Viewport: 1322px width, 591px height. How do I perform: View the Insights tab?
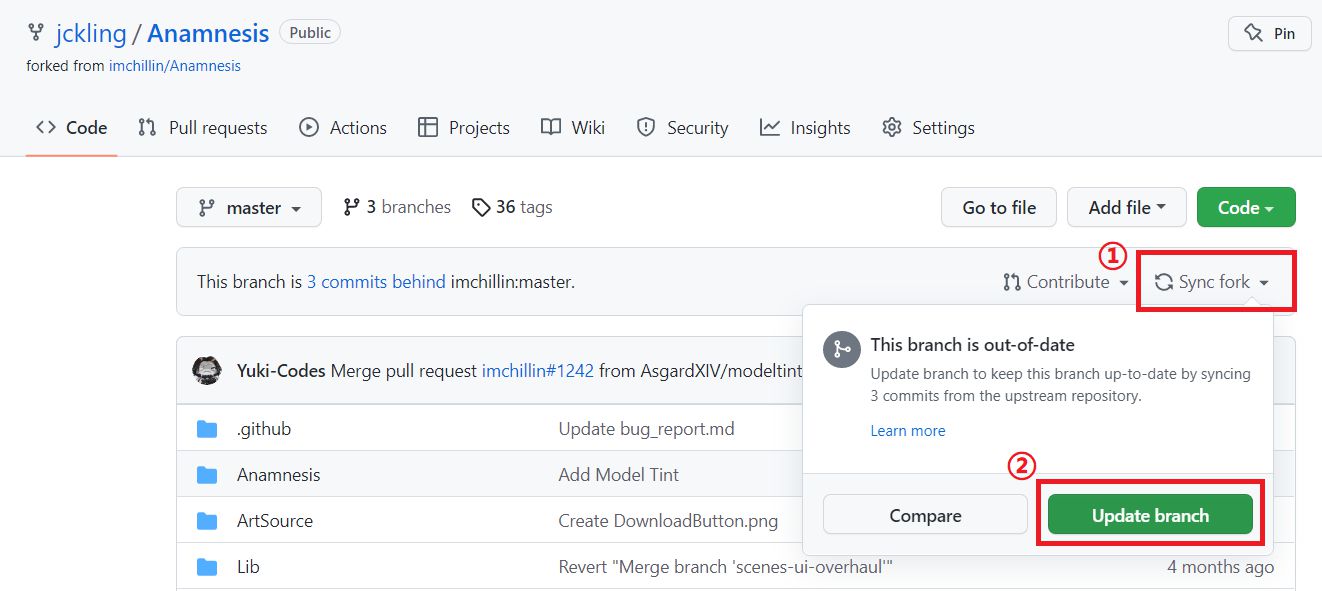click(805, 127)
